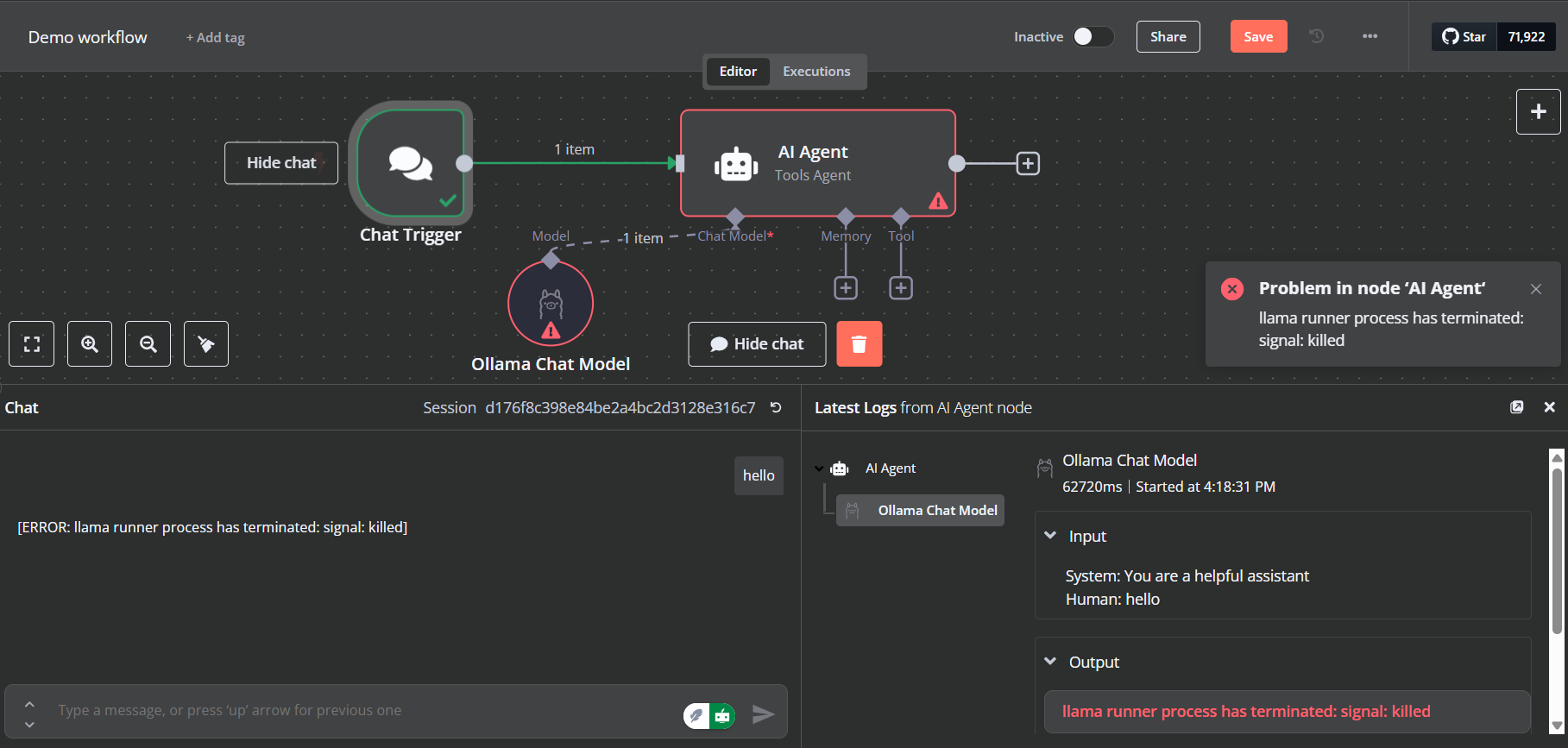Add a Tool sub-node
Image resolution: width=1568 pixels, height=748 pixels.
[901, 288]
